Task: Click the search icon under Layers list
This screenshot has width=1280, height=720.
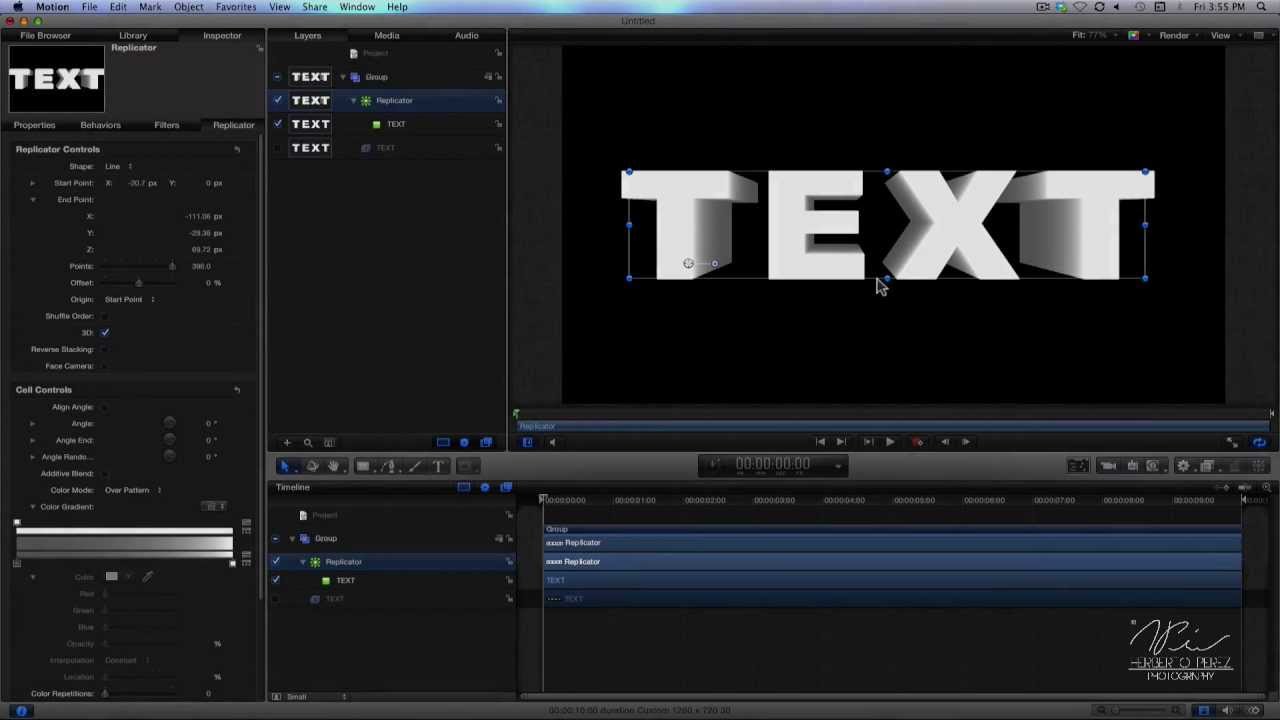Action: (x=308, y=442)
